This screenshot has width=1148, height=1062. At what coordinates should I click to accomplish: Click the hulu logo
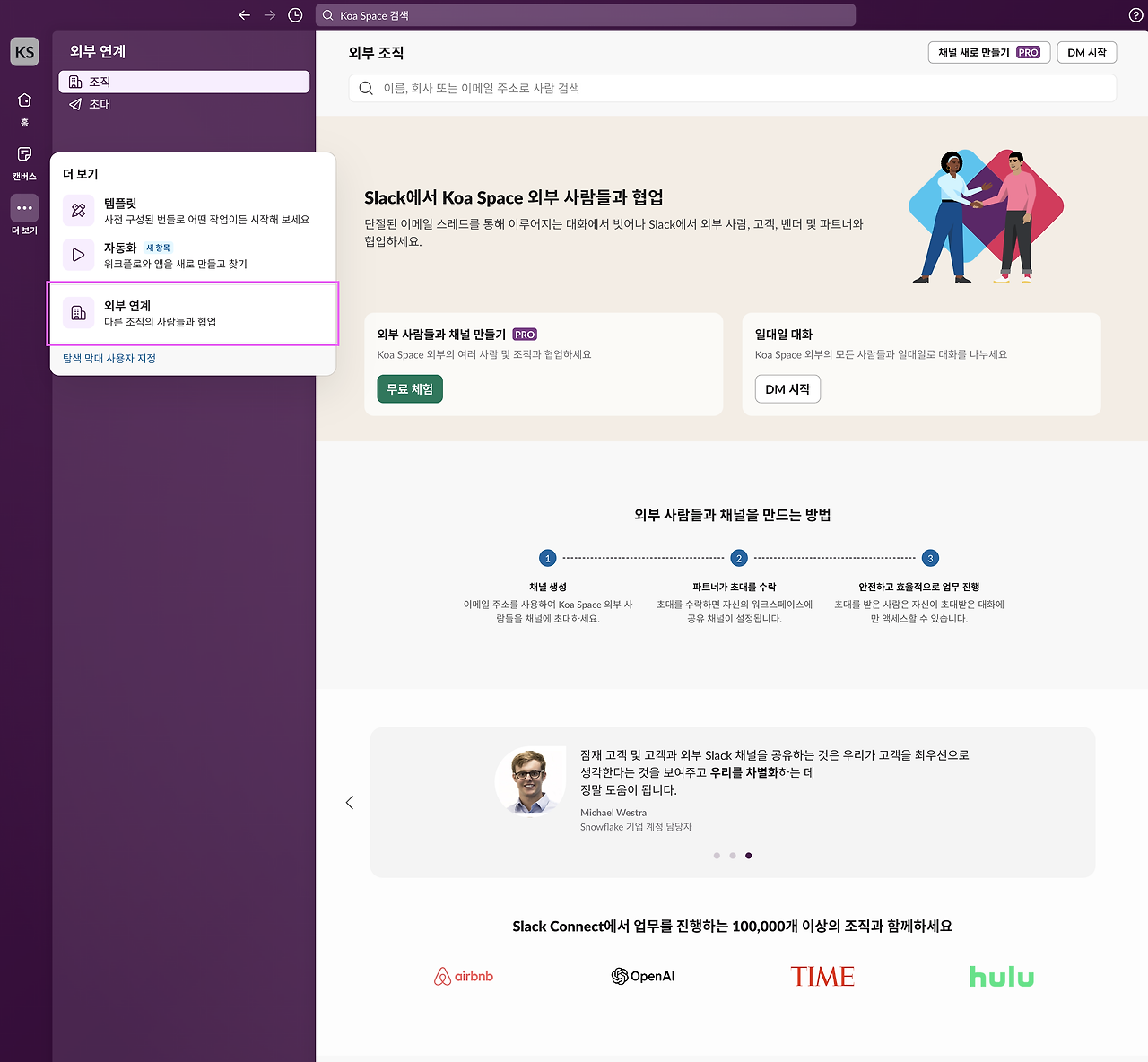coord(1002,976)
